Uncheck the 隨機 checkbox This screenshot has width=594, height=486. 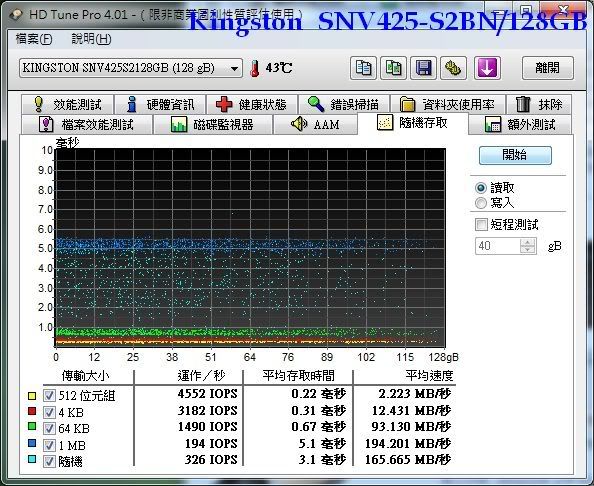[x=49, y=462]
